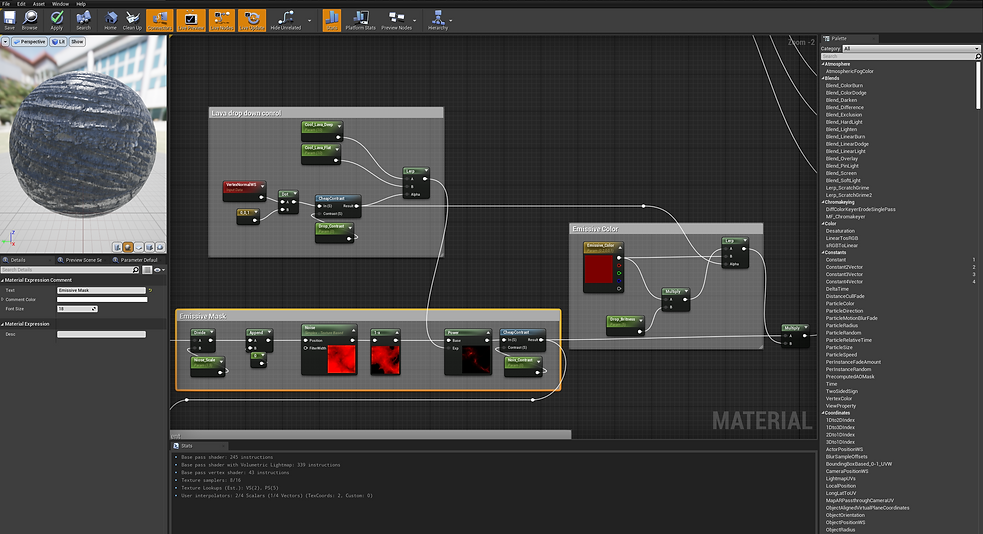Click the Palette scrollbar thumb

[x=979, y=86]
